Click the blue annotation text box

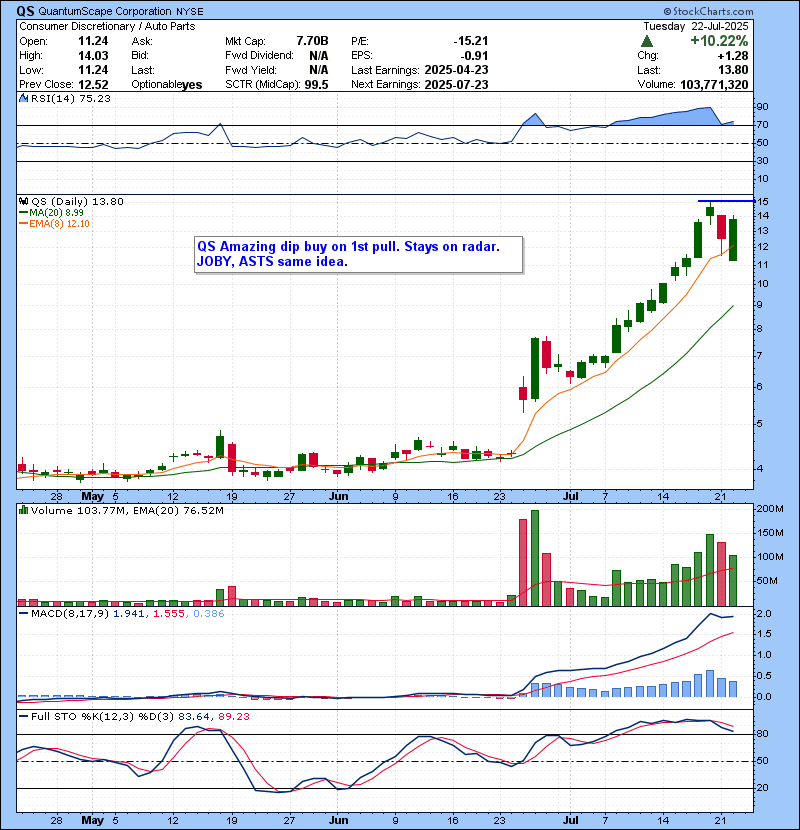[359, 255]
